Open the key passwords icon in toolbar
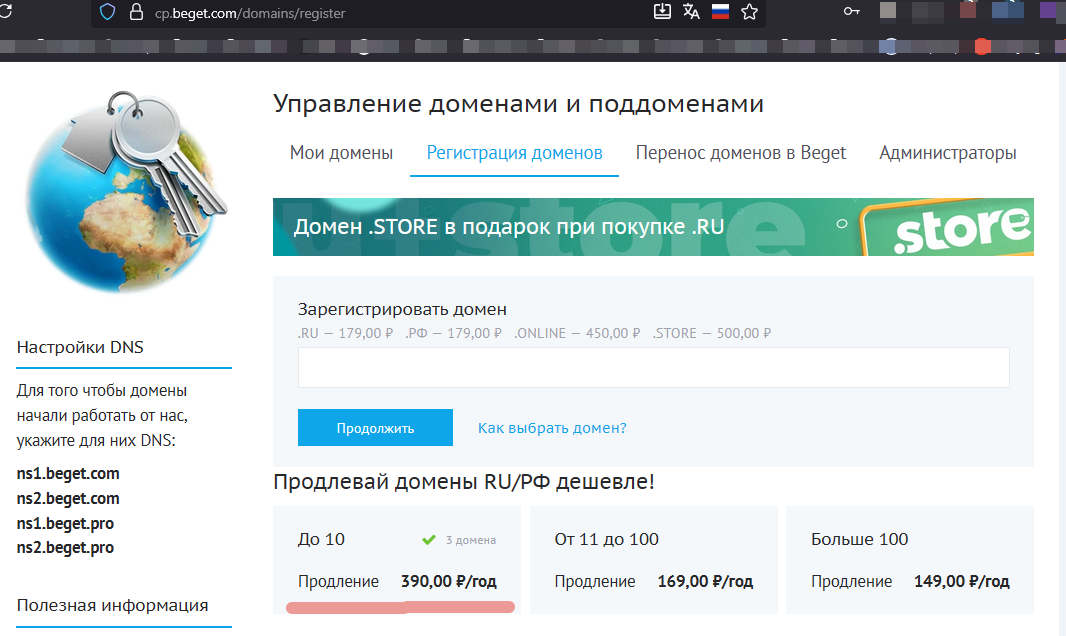 click(851, 12)
